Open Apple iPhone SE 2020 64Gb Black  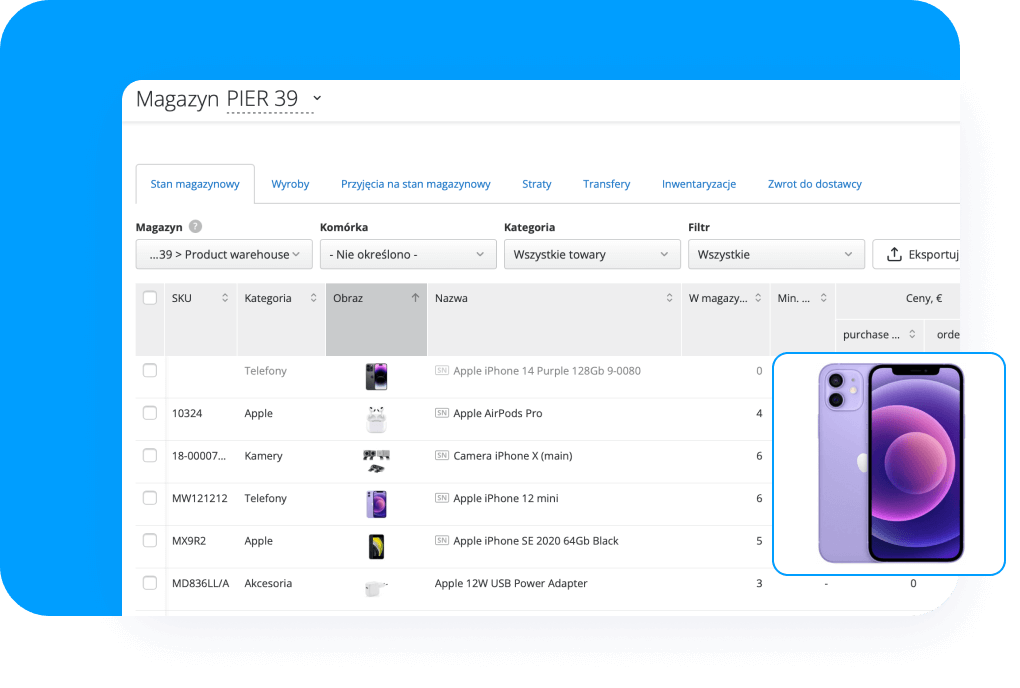535,541
